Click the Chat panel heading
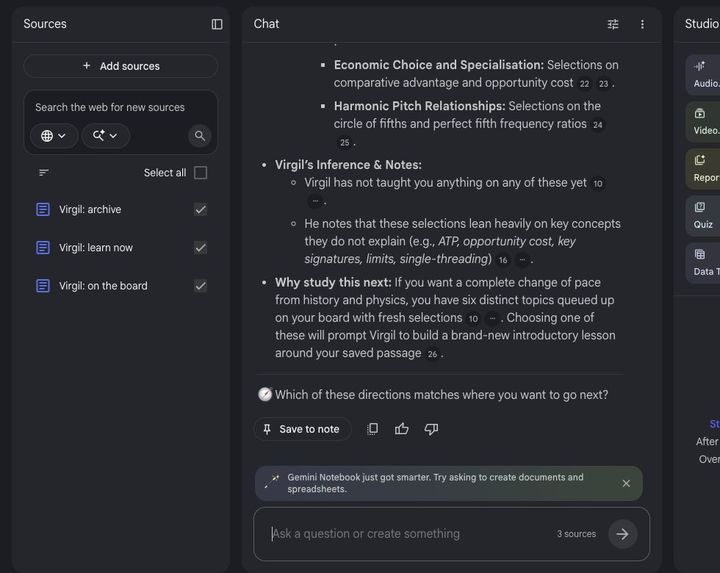 (x=266, y=24)
